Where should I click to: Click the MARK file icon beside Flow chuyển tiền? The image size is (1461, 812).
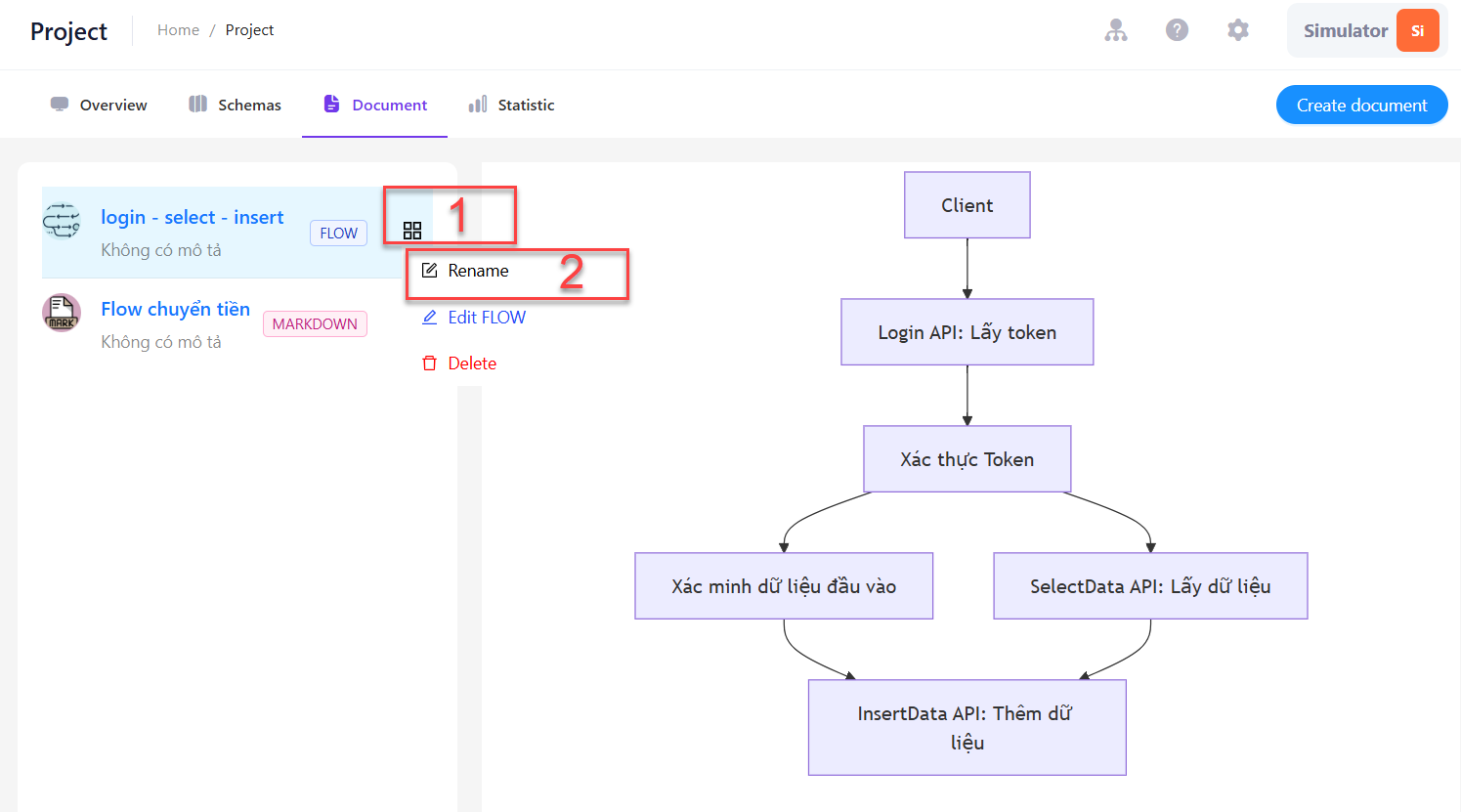(x=62, y=313)
